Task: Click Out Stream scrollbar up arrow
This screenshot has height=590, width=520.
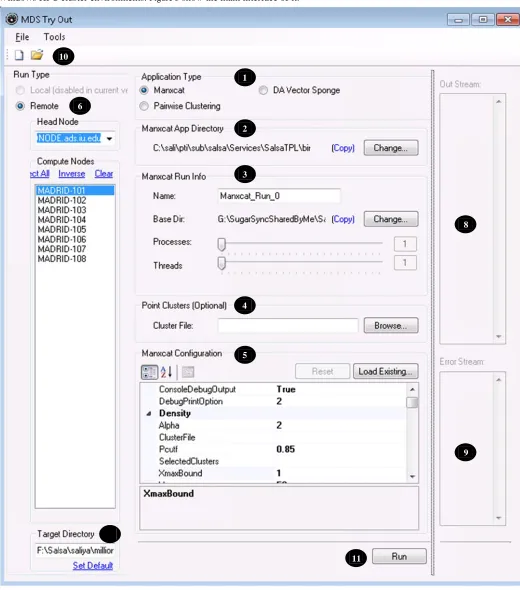Action: click(x=499, y=102)
